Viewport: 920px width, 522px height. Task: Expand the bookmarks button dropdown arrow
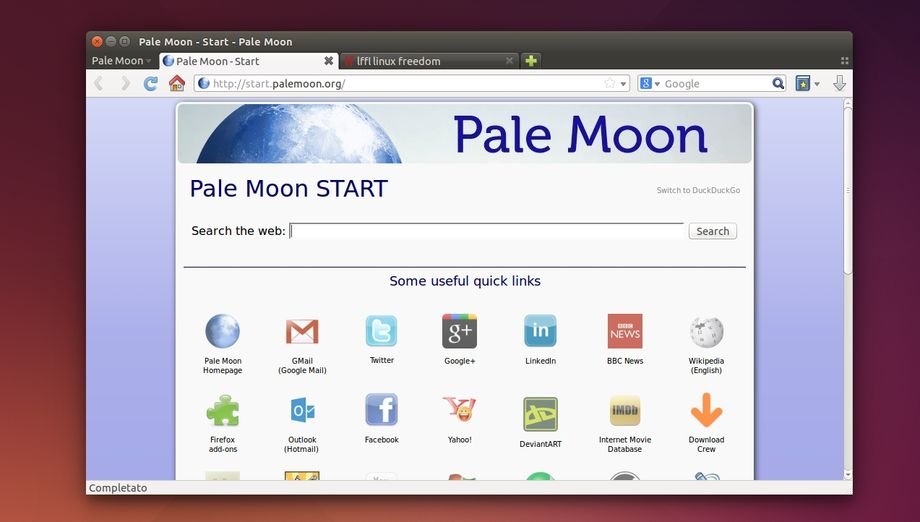(x=817, y=84)
